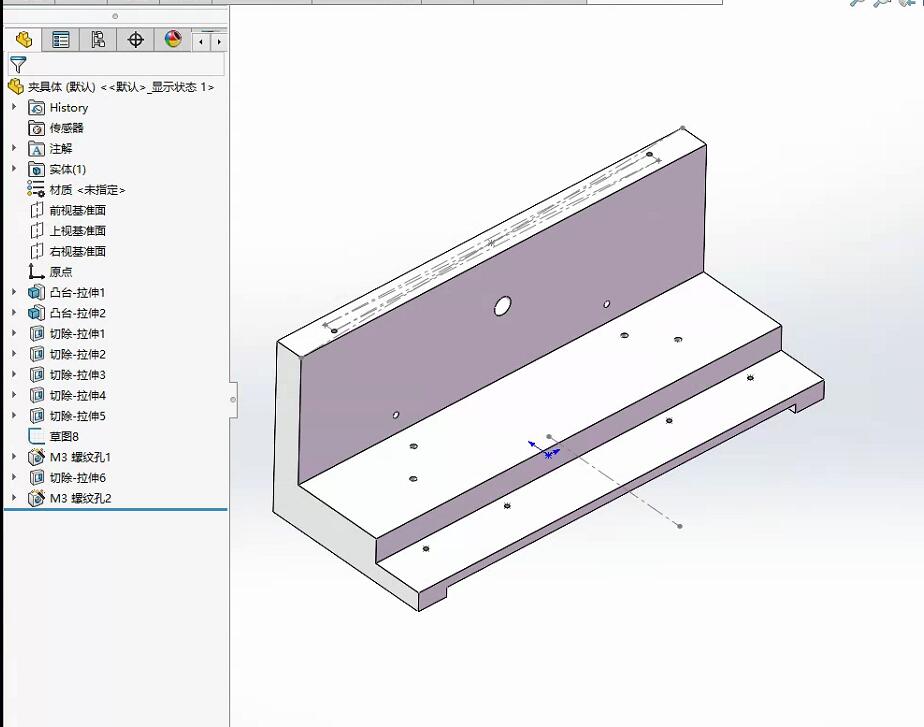924x727 pixels.
Task: Open the PropertyManager panel icon
Action: (60, 39)
